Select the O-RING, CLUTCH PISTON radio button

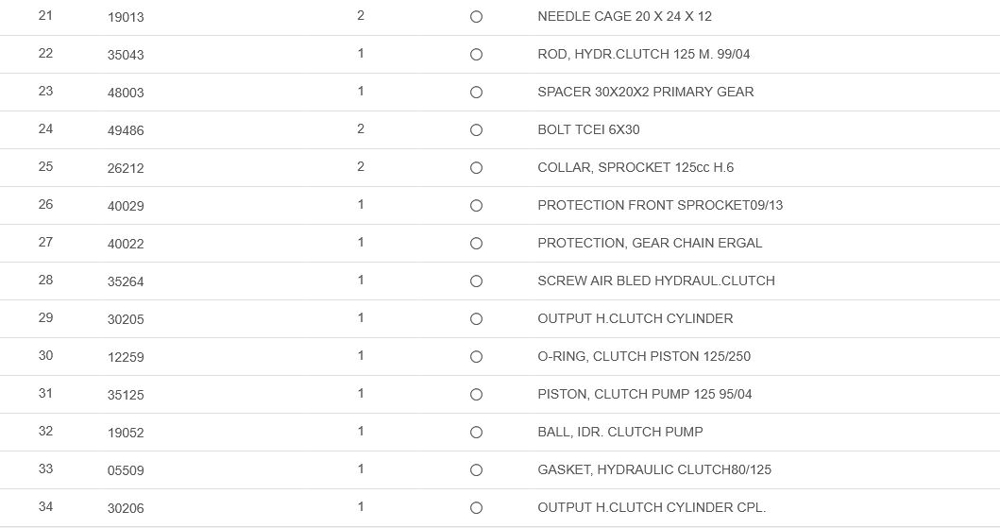click(476, 357)
